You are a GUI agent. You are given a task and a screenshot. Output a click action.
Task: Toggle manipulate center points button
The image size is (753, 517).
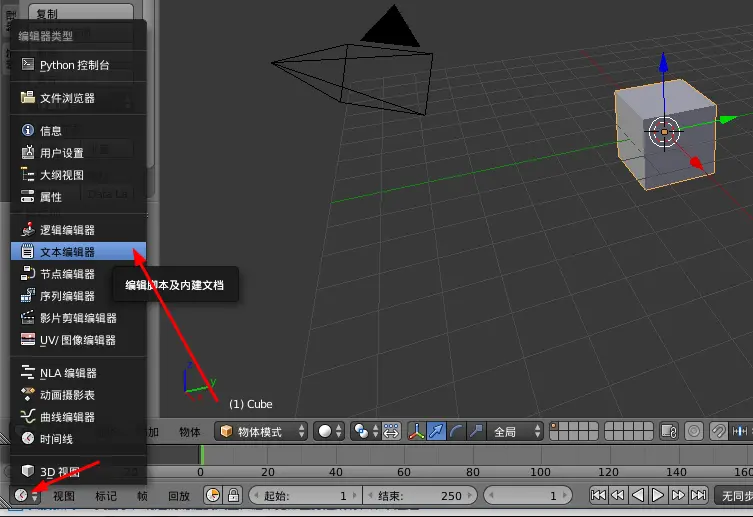[391, 432]
